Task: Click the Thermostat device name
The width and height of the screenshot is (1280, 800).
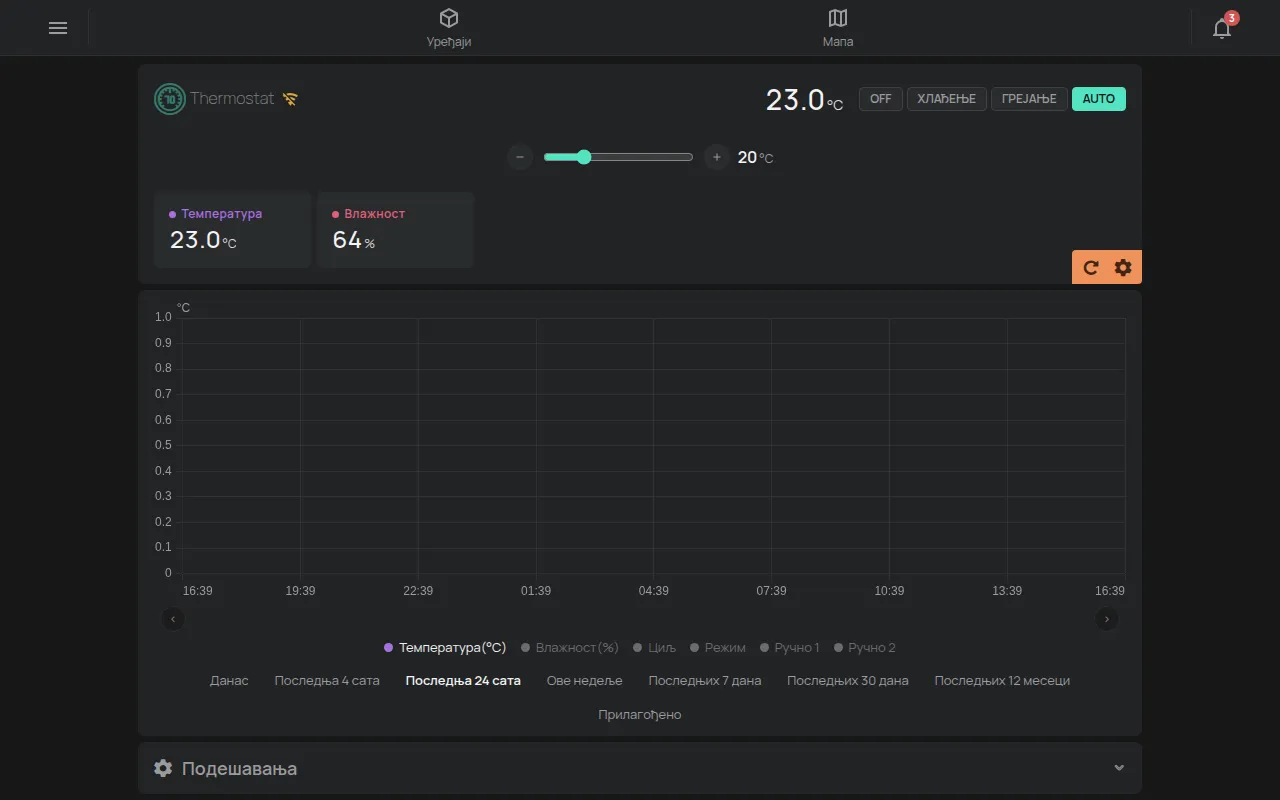Action: (232, 99)
